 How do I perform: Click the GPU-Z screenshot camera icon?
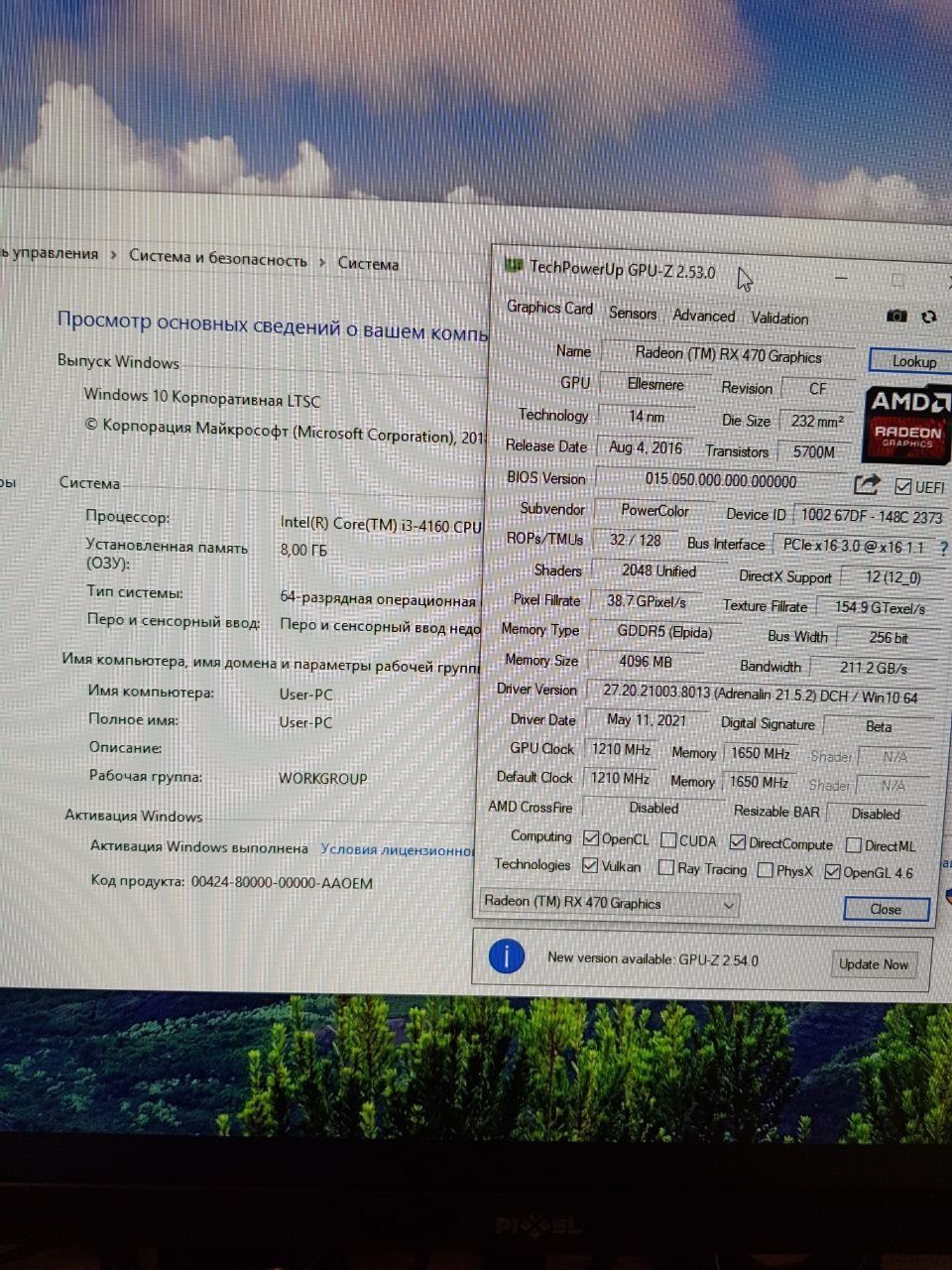tap(896, 316)
